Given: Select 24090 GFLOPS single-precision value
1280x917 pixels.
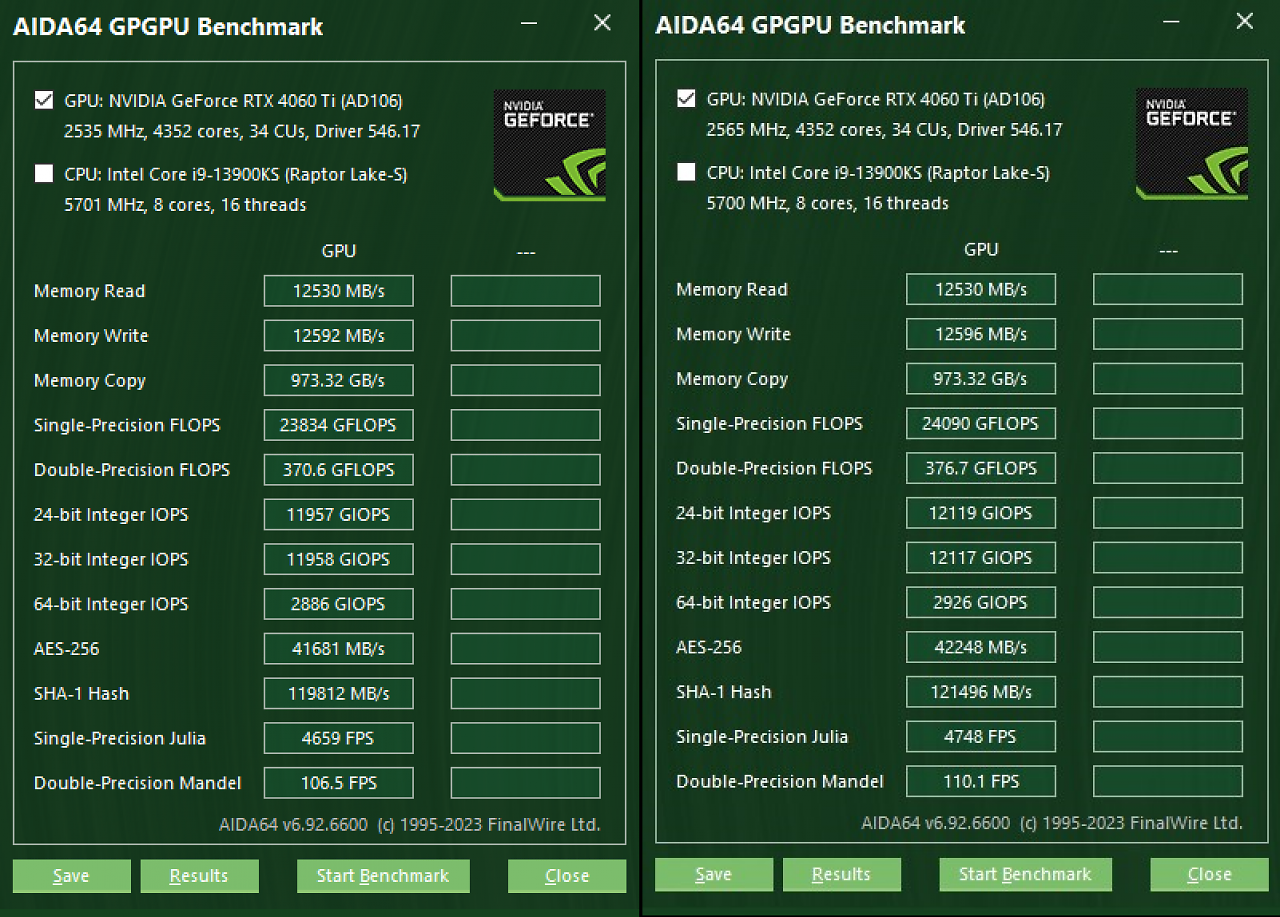Looking at the screenshot, I should click(x=981, y=423).
